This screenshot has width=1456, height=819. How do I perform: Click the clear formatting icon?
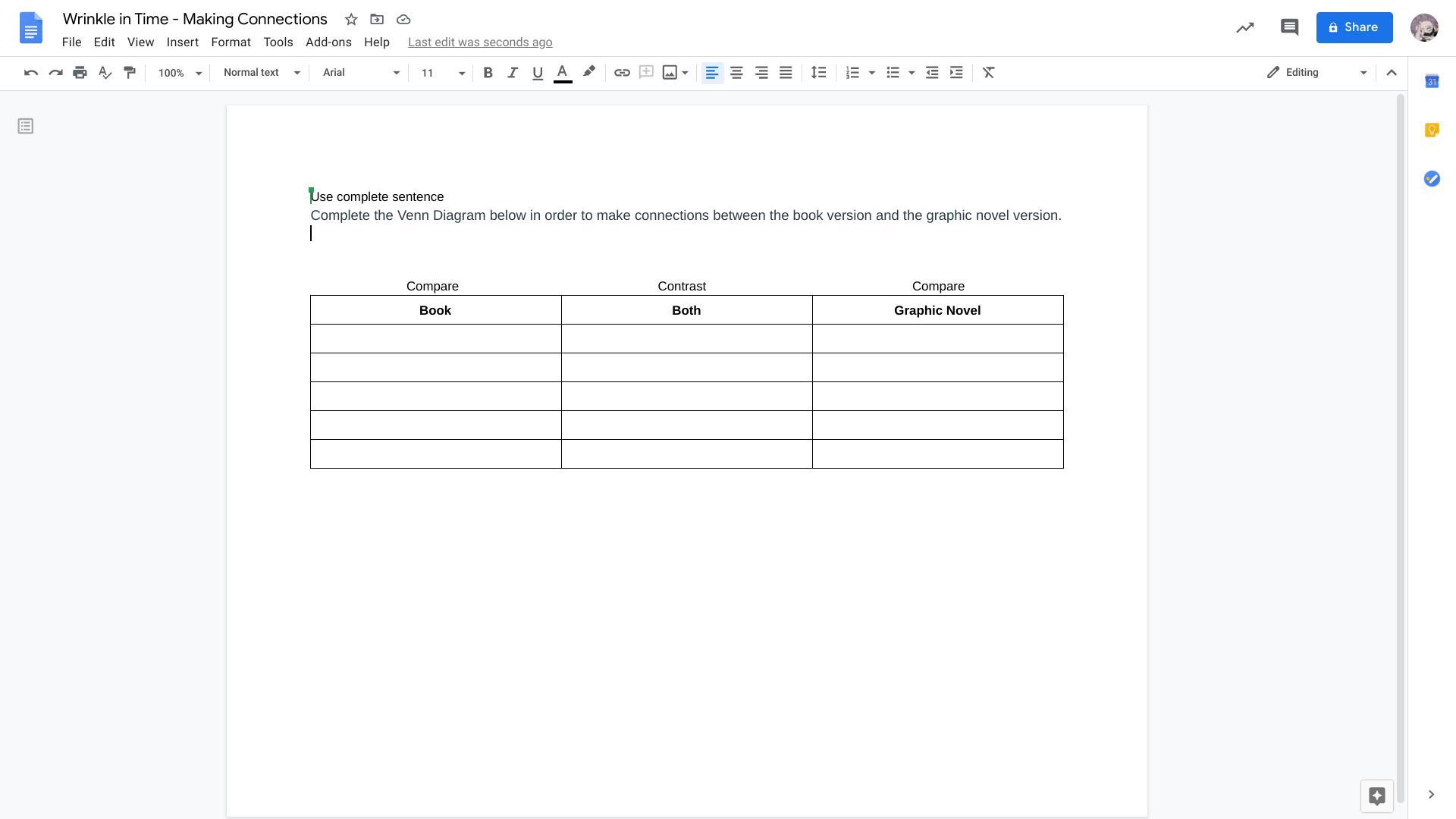[988, 73]
